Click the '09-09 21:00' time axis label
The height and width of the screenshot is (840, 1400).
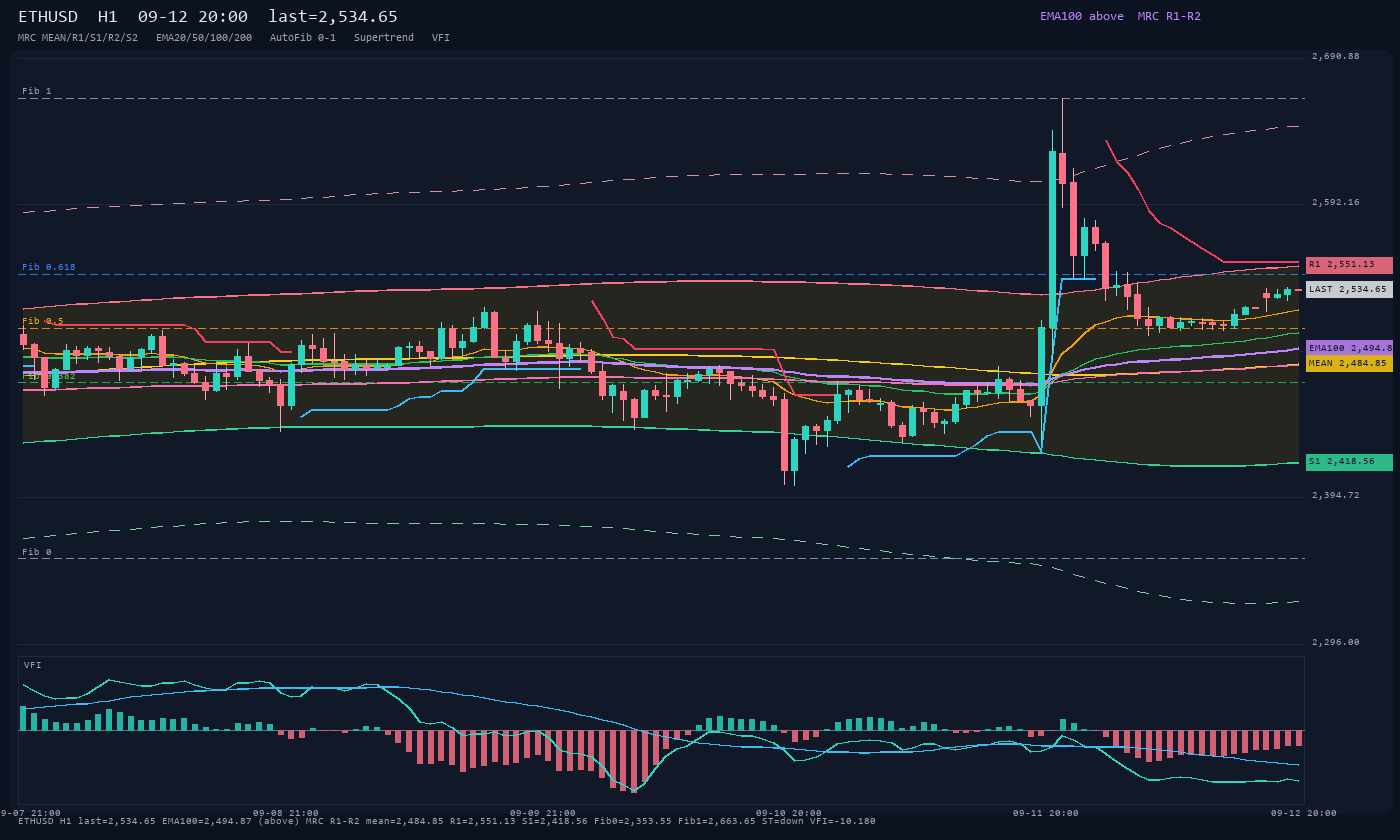[543, 813]
